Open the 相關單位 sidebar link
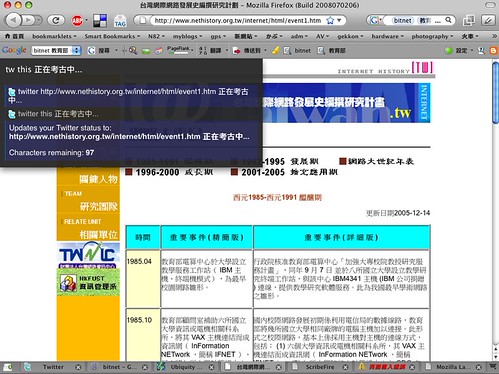499x374 pixels. pos(98,235)
